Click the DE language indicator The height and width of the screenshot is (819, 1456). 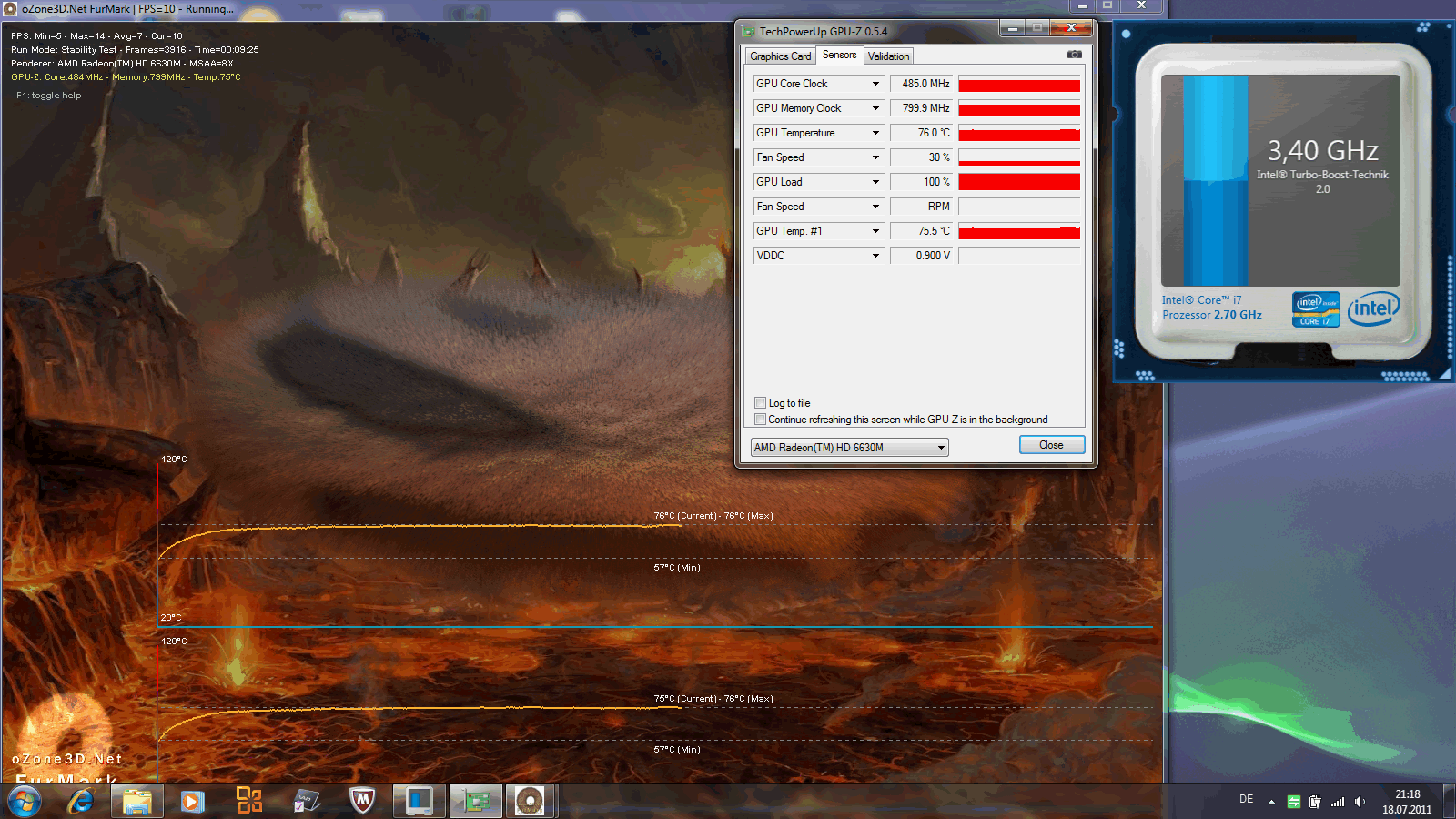pos(1246,799)
